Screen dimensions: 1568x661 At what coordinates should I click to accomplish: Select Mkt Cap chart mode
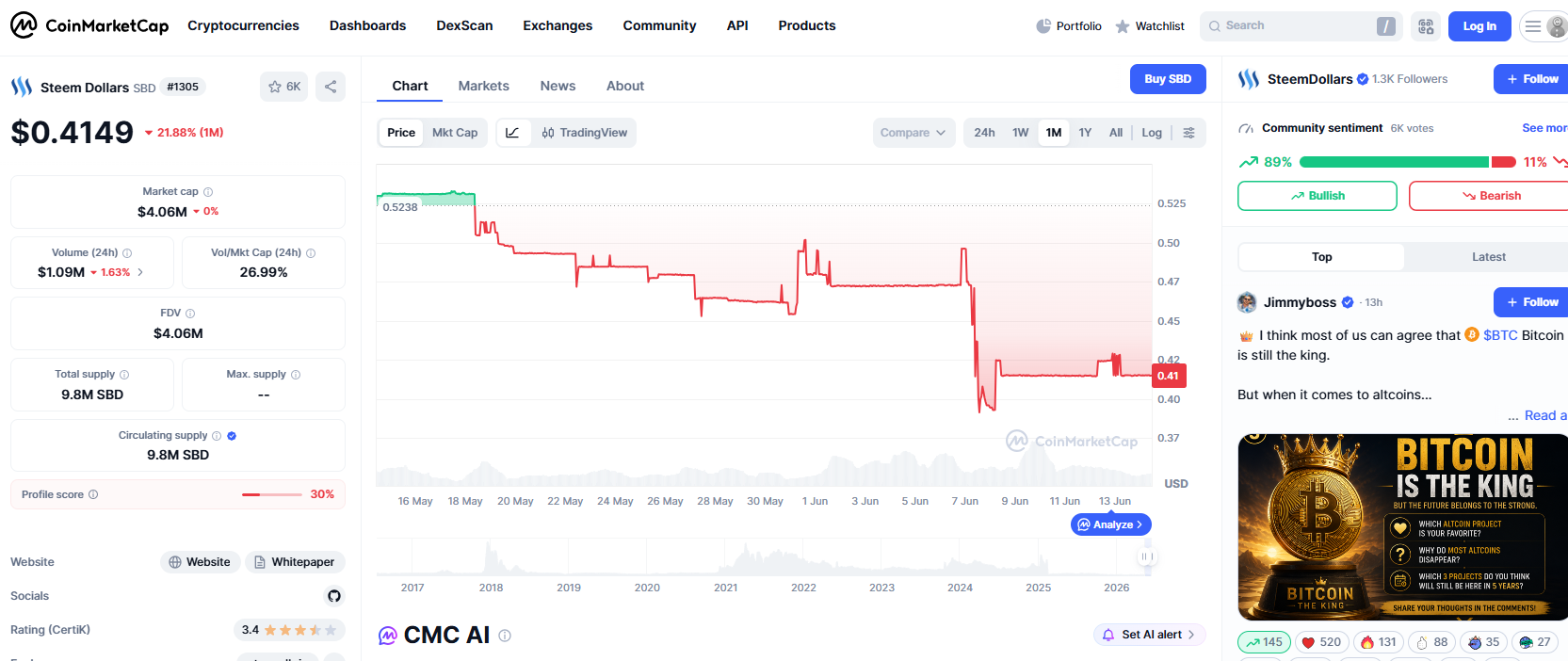455,133
